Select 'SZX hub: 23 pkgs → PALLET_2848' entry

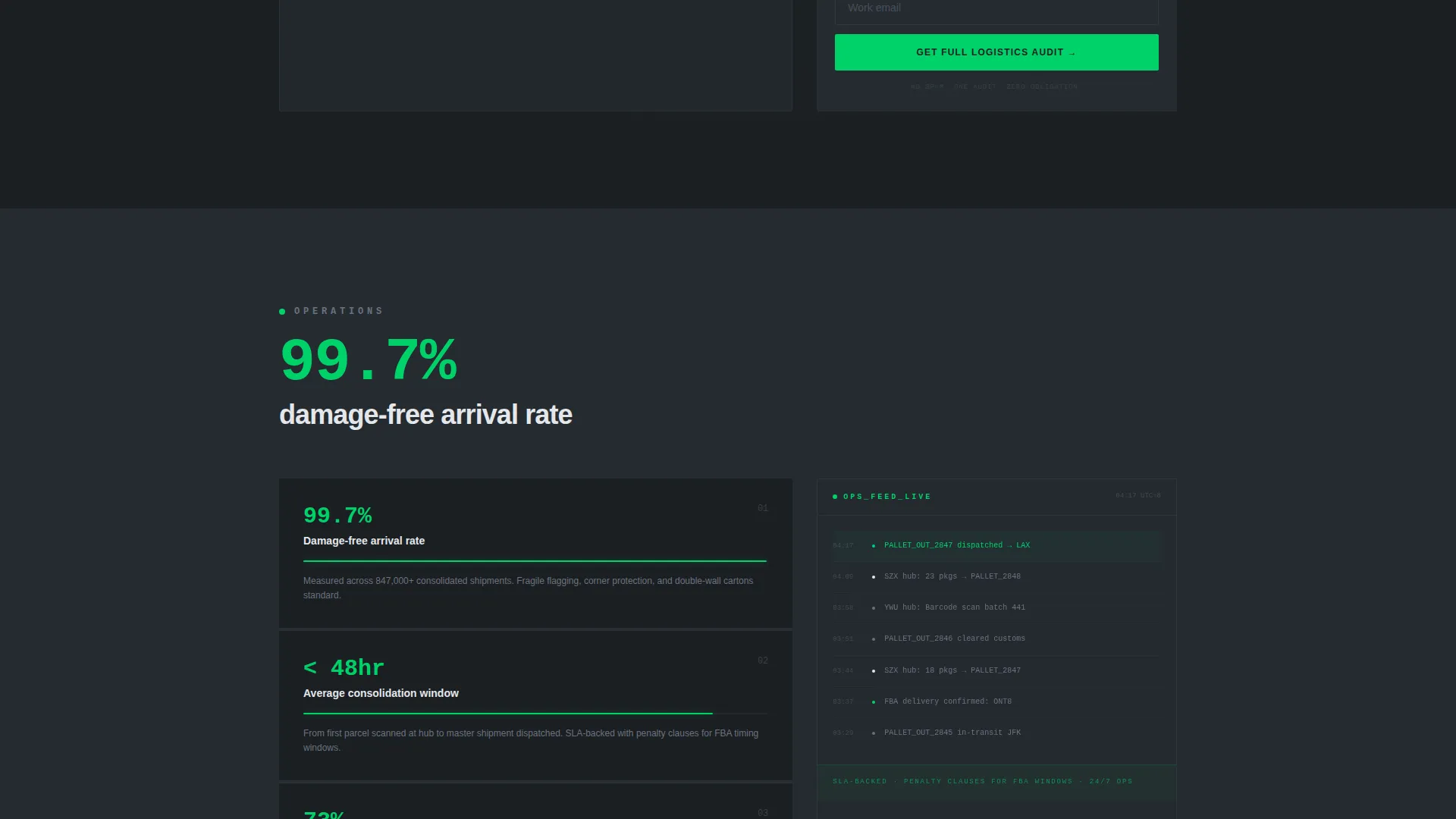coord(996,577)
